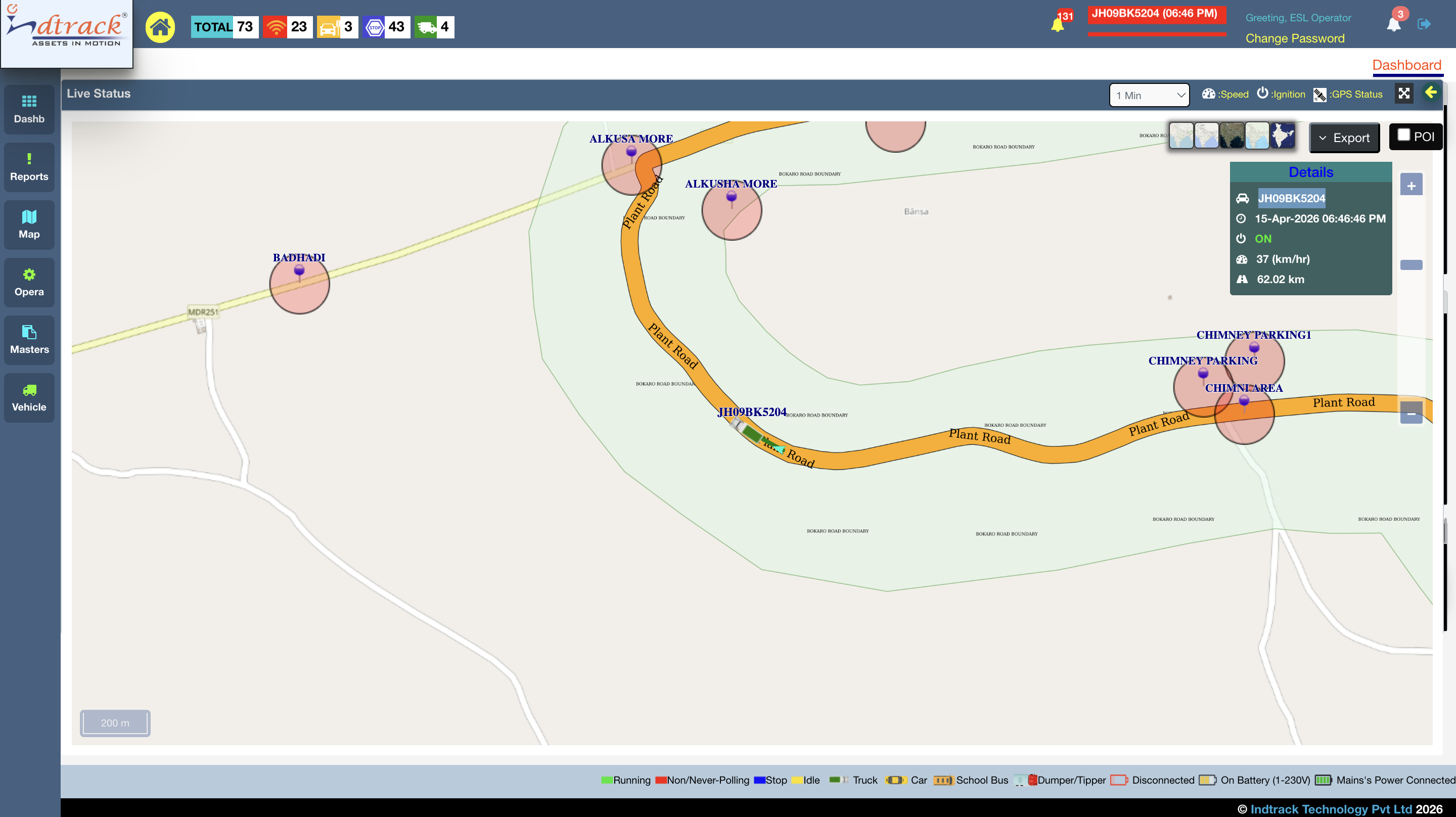This screenshot has width=1456, height=817.
Task: Expand the Export dropdown
Action: pyautogui.click(x=1344, y=138)
